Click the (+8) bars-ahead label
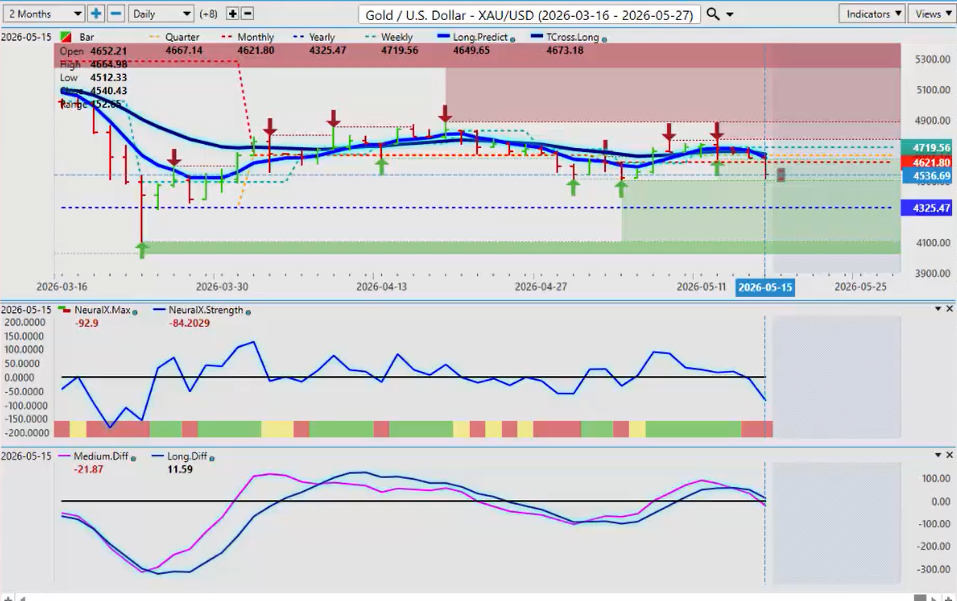 tap(208, 13)
